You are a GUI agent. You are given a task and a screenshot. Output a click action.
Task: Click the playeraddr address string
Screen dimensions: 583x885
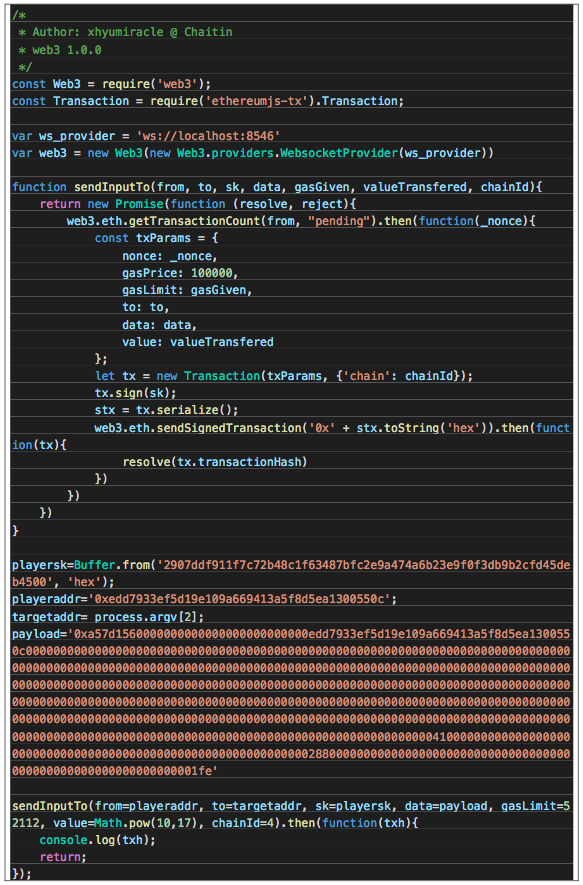[x=240, y=599]
